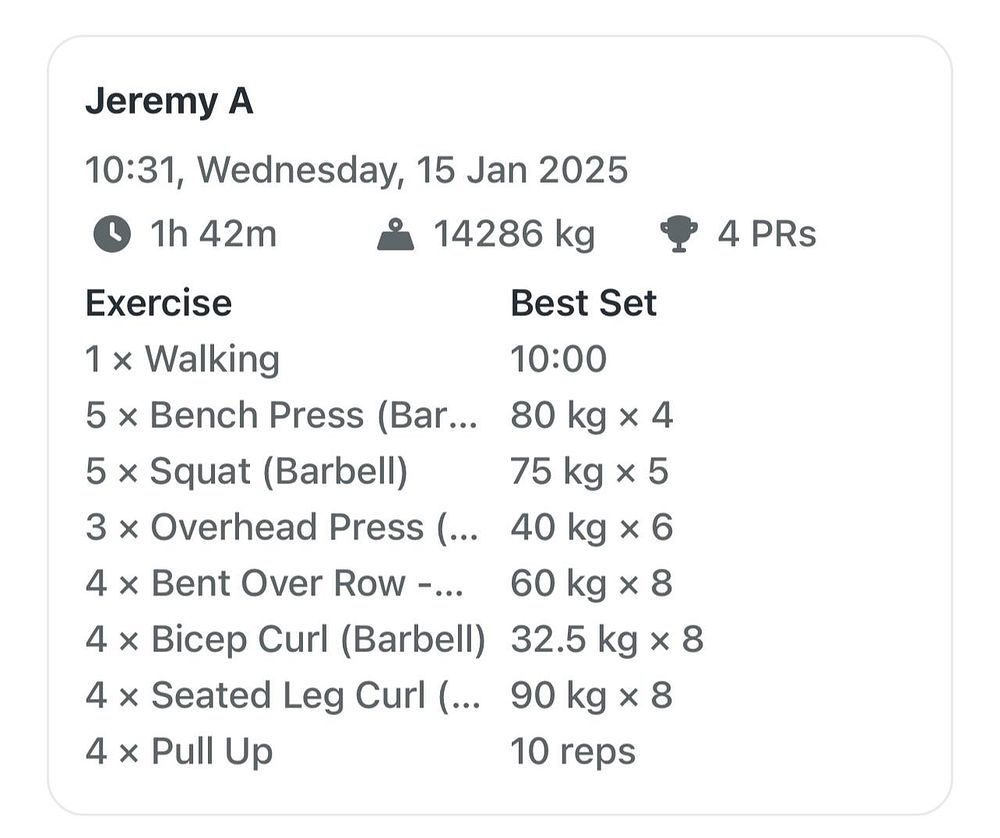Click the 32.5 kg × 8 best set
Image resolution: width=1000 pixels, height=838 pixels.
point(606,639)
